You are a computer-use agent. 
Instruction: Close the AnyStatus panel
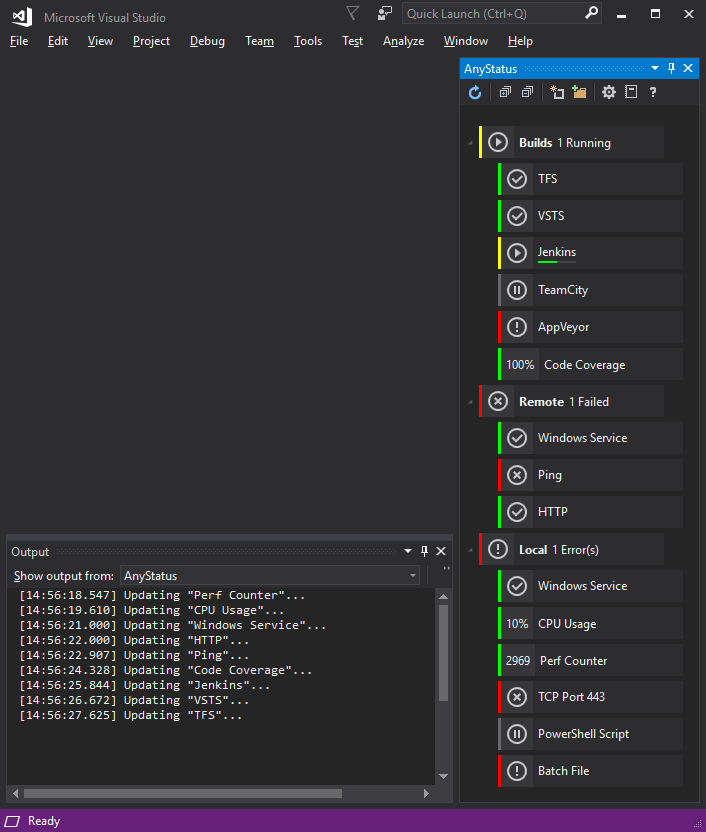pyautogui.click(x=688, y=68)
